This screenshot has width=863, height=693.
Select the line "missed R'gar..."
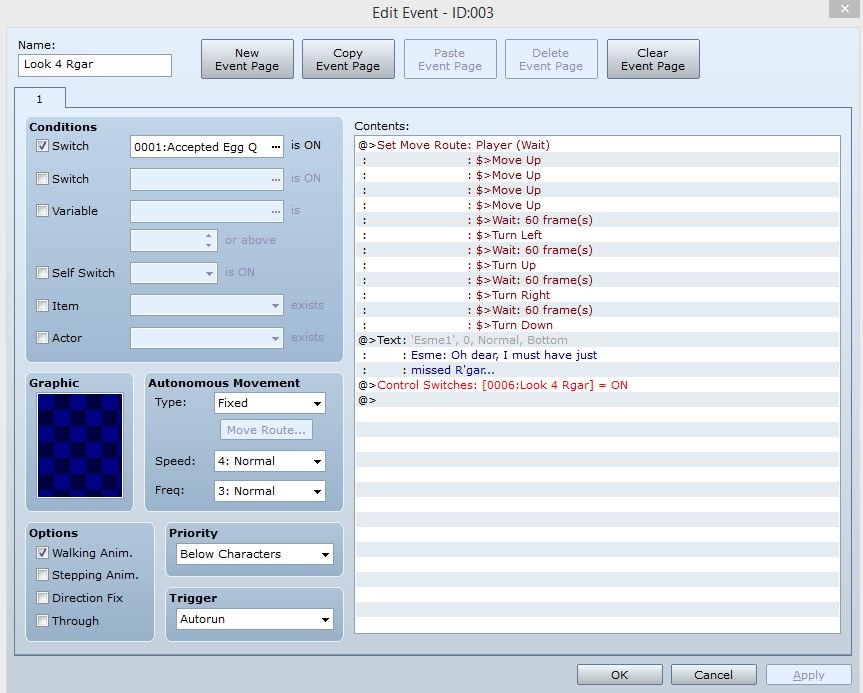[598, 370]
